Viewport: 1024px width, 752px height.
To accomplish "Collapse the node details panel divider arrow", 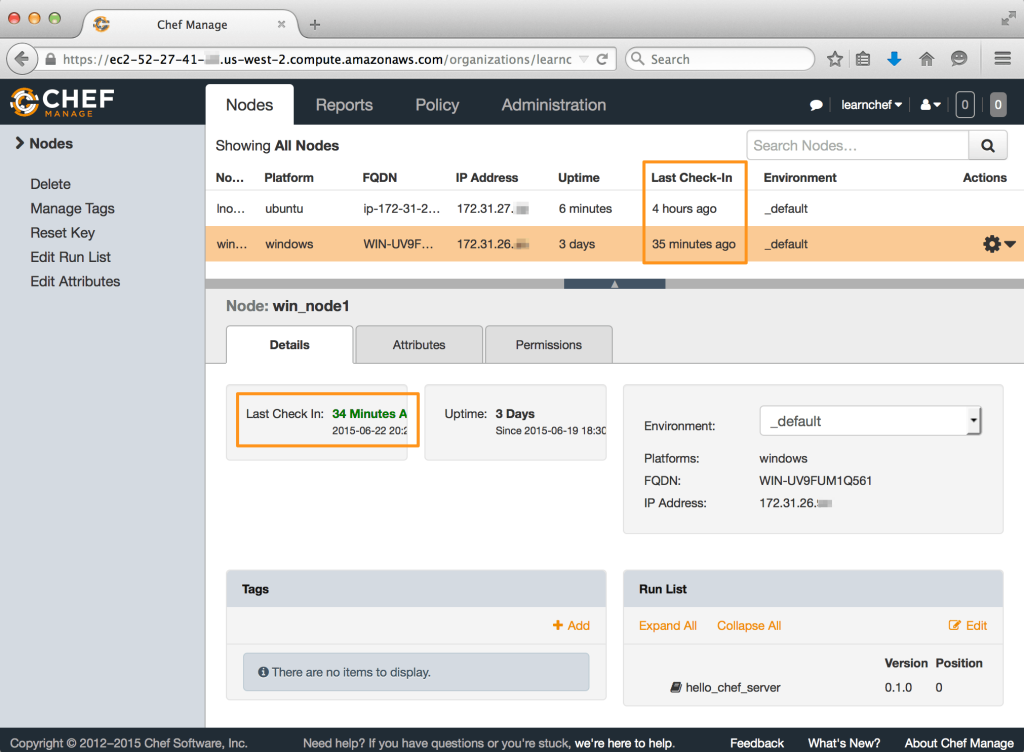I will (x=614, y=284).
